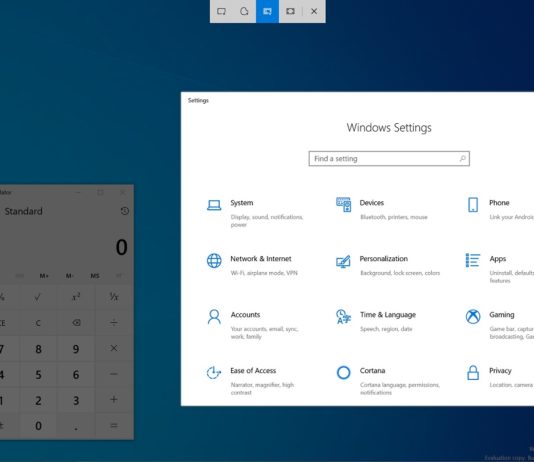Click the 8 key in Calculator
The height and width of the screenshot is (462, 534).
point(38,349)
